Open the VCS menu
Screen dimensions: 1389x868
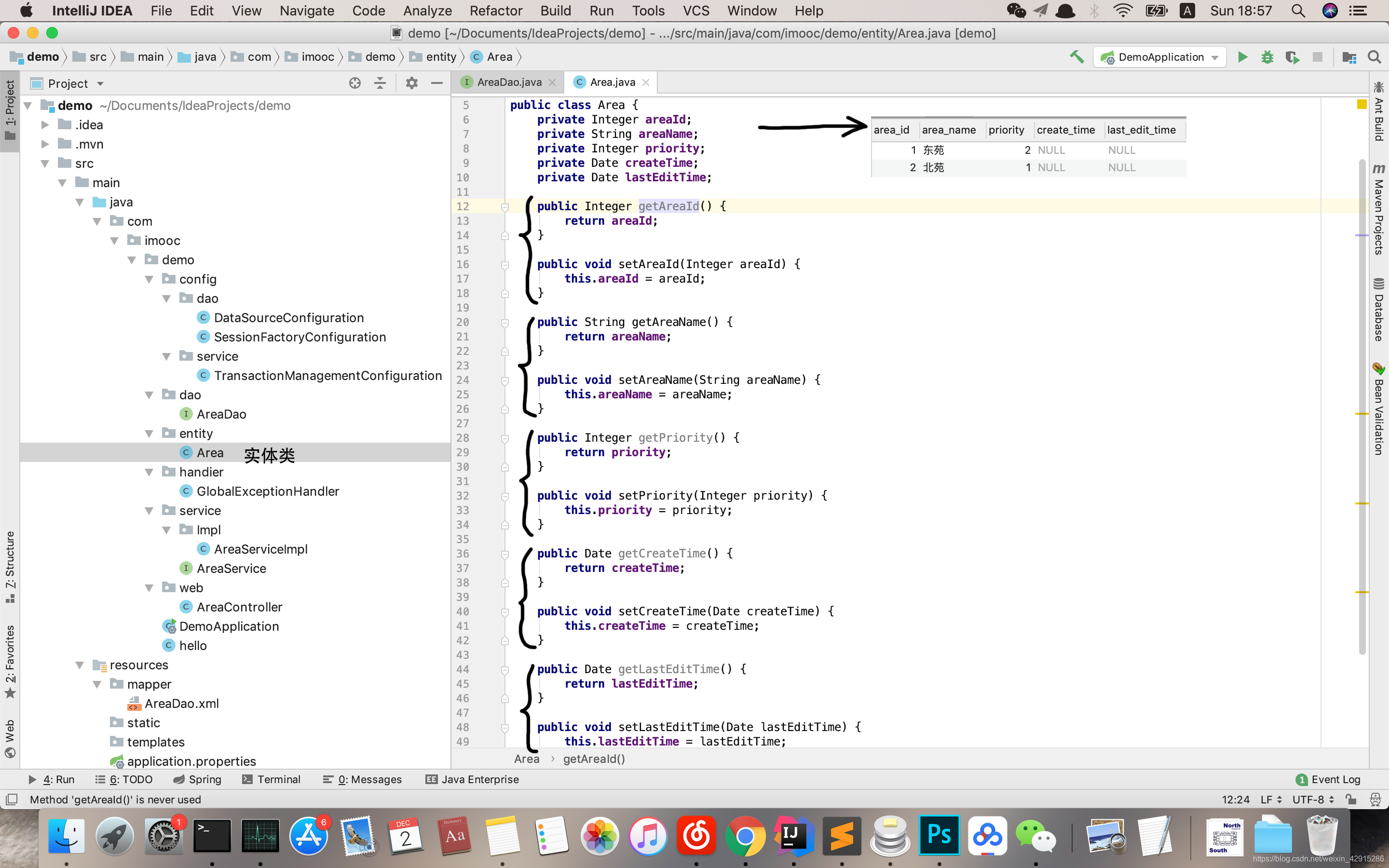695,10
